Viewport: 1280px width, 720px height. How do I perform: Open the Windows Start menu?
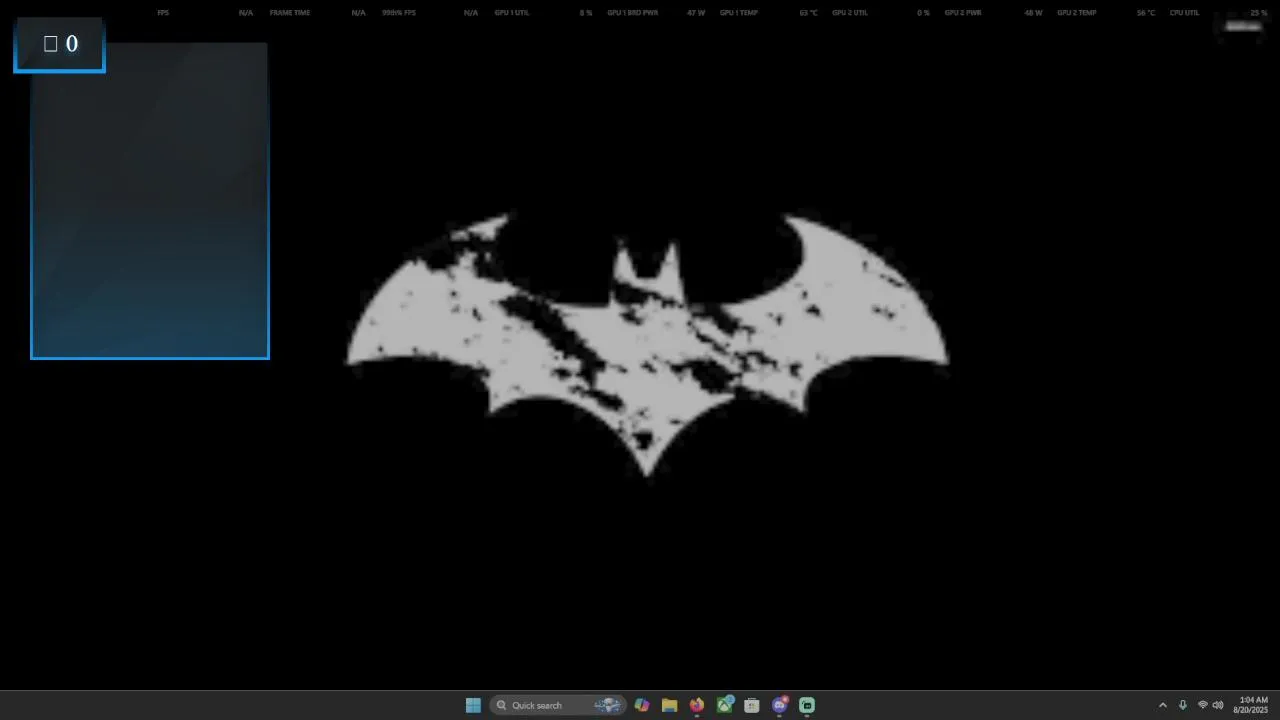coord(473,705)
